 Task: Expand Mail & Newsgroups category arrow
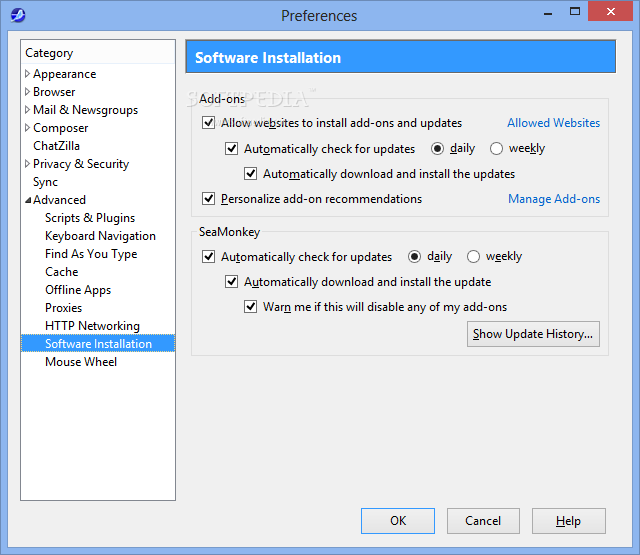pyautogui.click(x=27, y=110)
